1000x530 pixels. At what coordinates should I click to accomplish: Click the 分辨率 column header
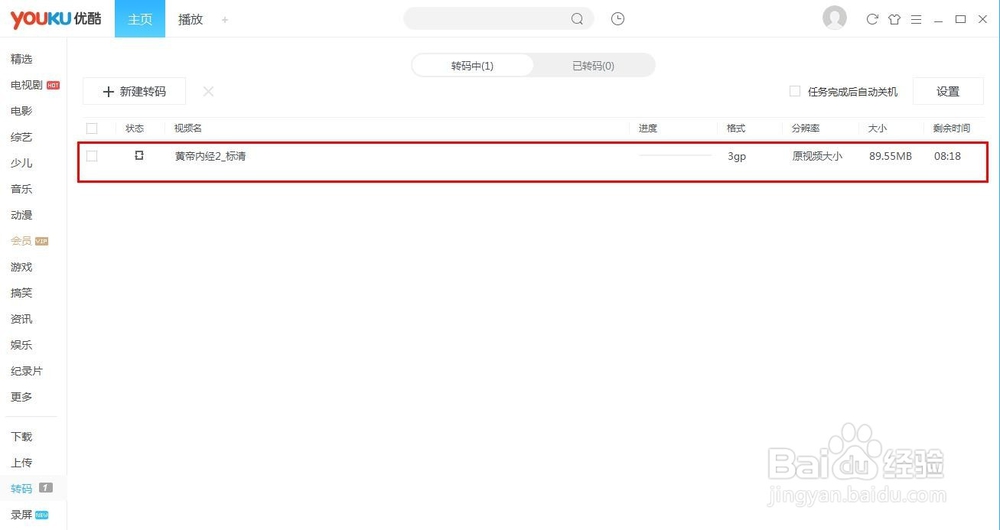tap(805, 128)
